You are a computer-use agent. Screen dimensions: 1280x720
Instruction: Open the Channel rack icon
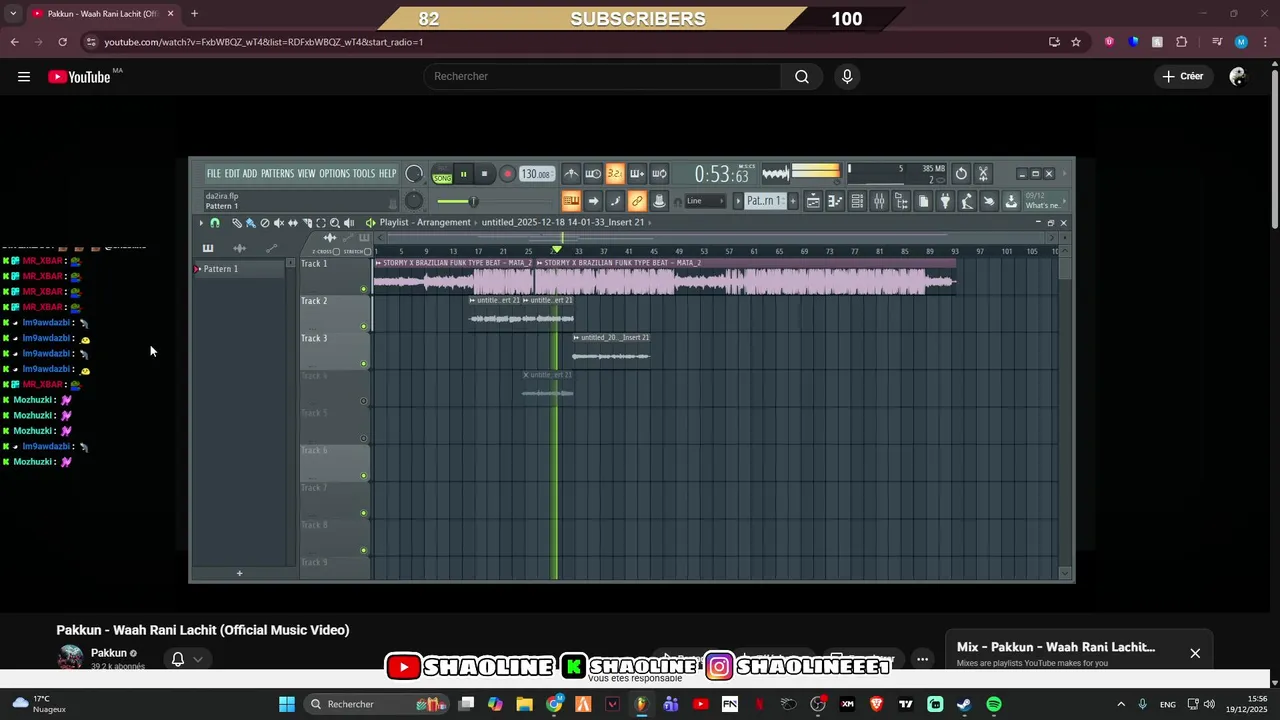pos(857,201)
